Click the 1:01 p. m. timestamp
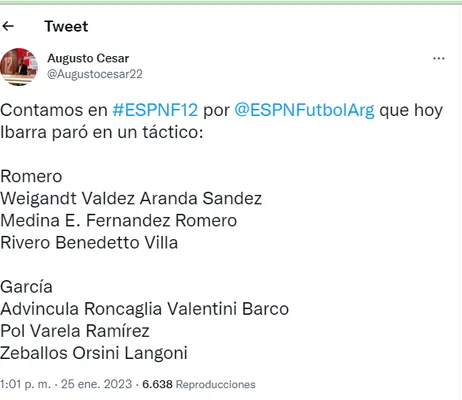Viewport: 462px width, 400px height. click(26, 384)
